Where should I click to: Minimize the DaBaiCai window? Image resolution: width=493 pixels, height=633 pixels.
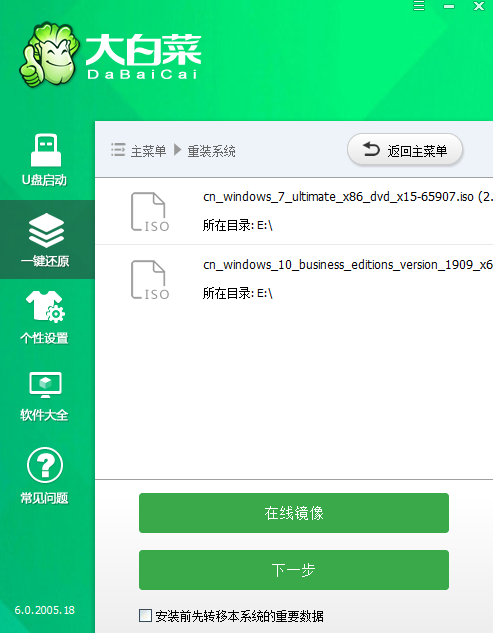[x=449, y=6]
